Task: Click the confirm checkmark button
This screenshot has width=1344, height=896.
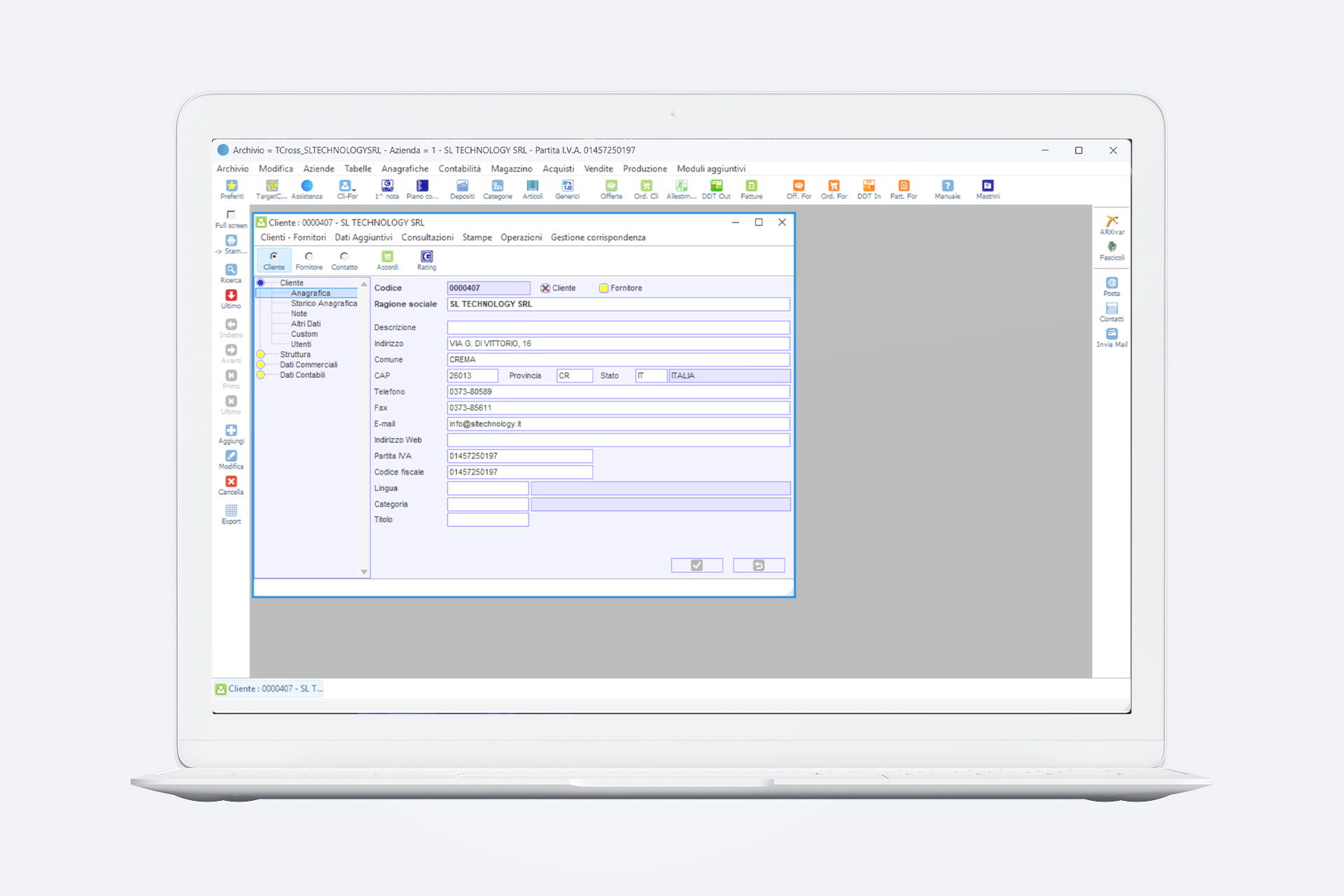Action: click(696, 565)
